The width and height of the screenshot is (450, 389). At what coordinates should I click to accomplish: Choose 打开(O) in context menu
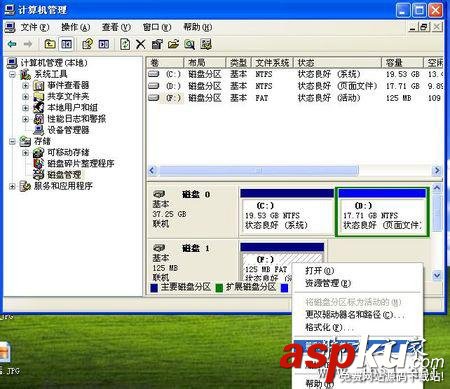[319, 270]
